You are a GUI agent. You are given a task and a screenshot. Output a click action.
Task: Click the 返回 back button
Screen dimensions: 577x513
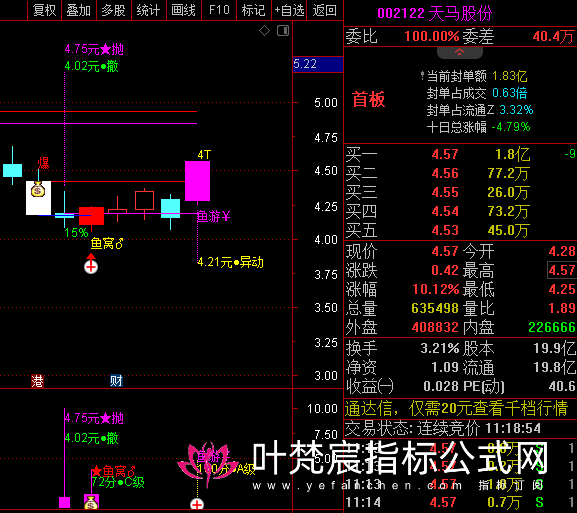pyautogui.click(x=325, y=10)
